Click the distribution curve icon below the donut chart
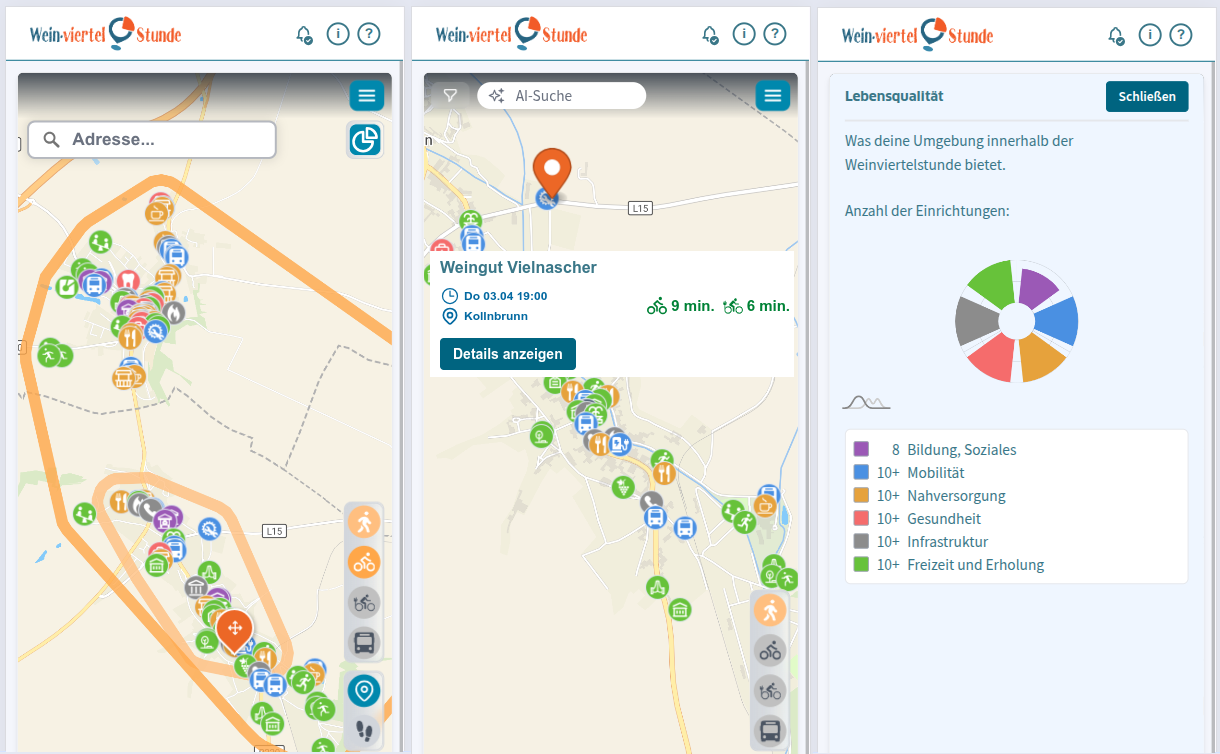Image resolution: width=1220 pixels, height=754 pixels. [866, 403]
